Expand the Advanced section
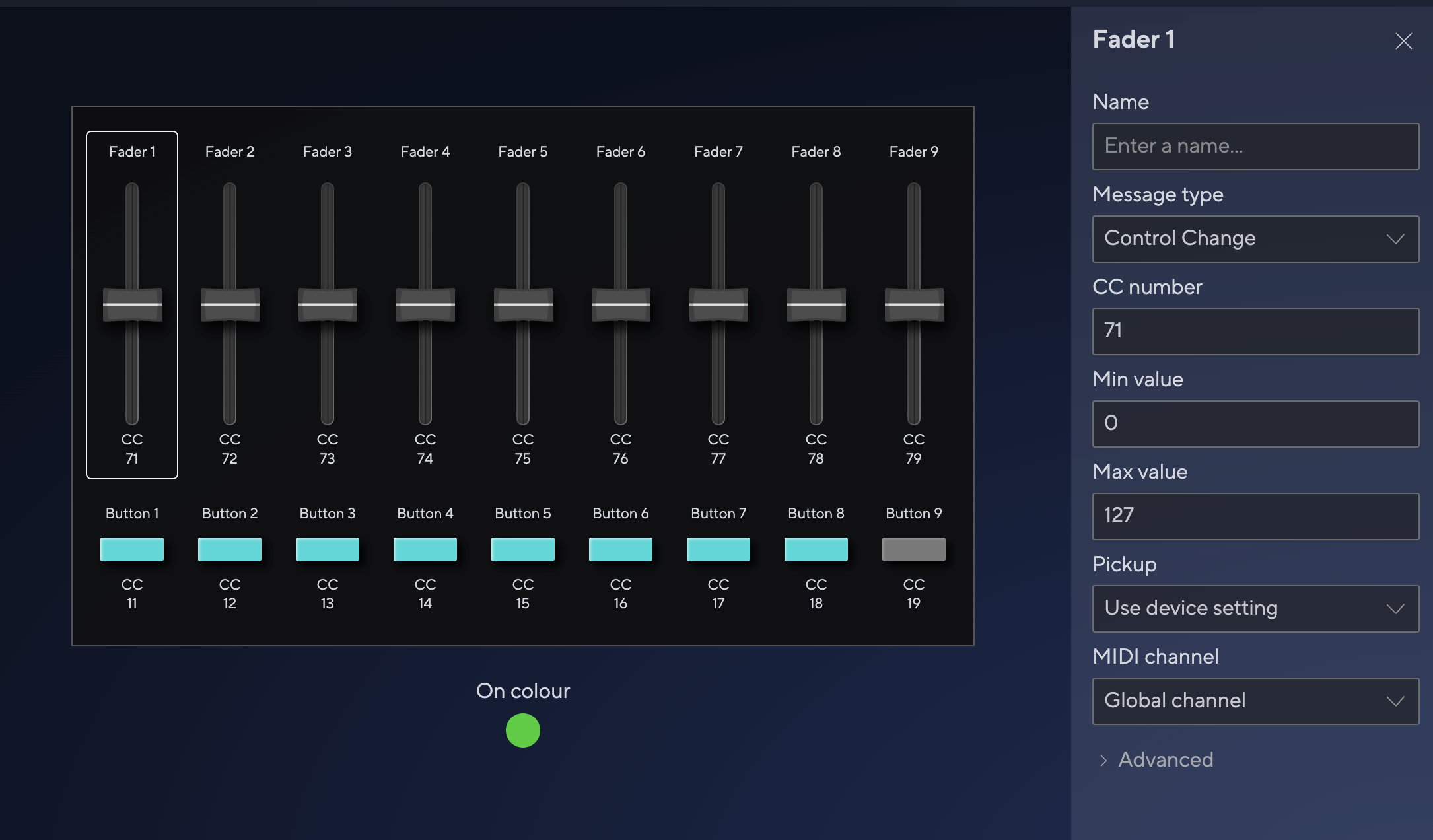Screen dimensions: 1433x840 [x=1156, y=760]
